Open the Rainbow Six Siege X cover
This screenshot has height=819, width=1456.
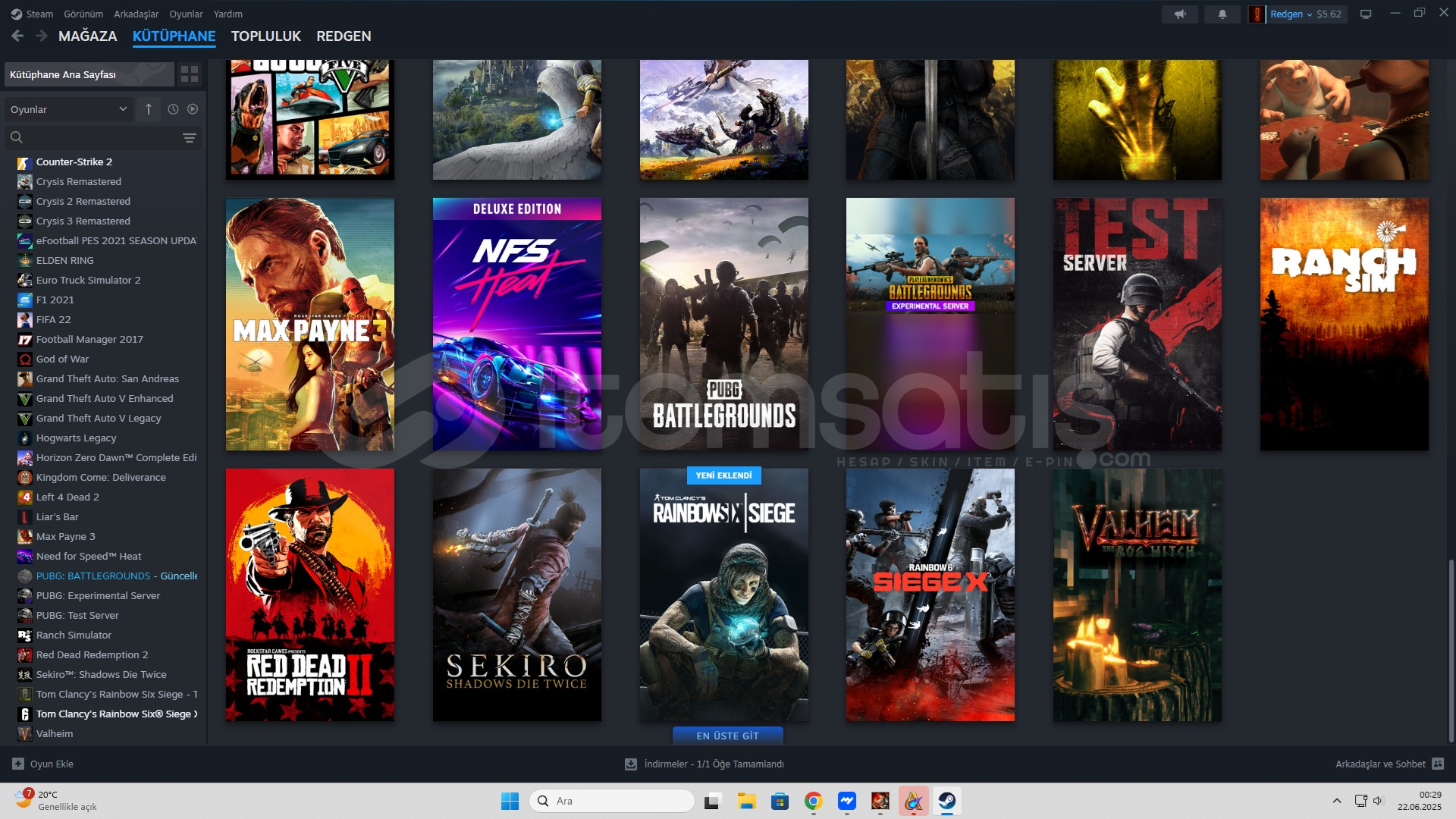click(930, 595)
